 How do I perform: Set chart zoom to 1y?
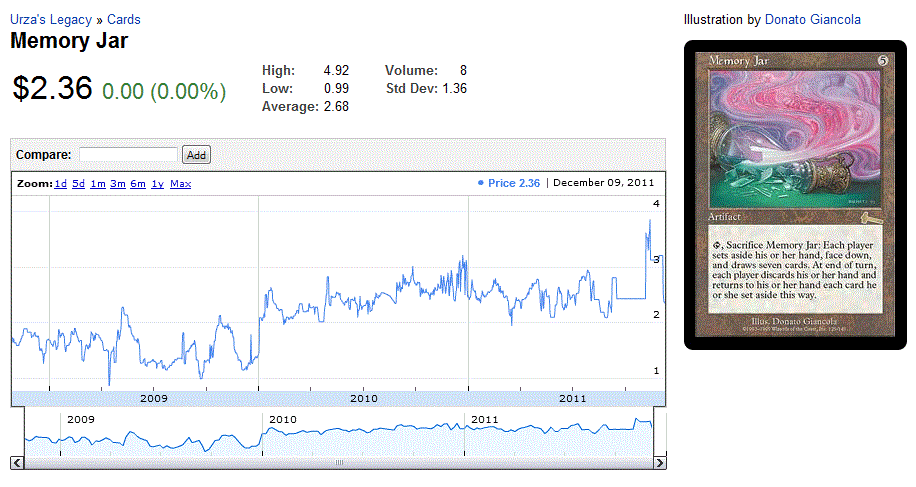tap(157, 184)
